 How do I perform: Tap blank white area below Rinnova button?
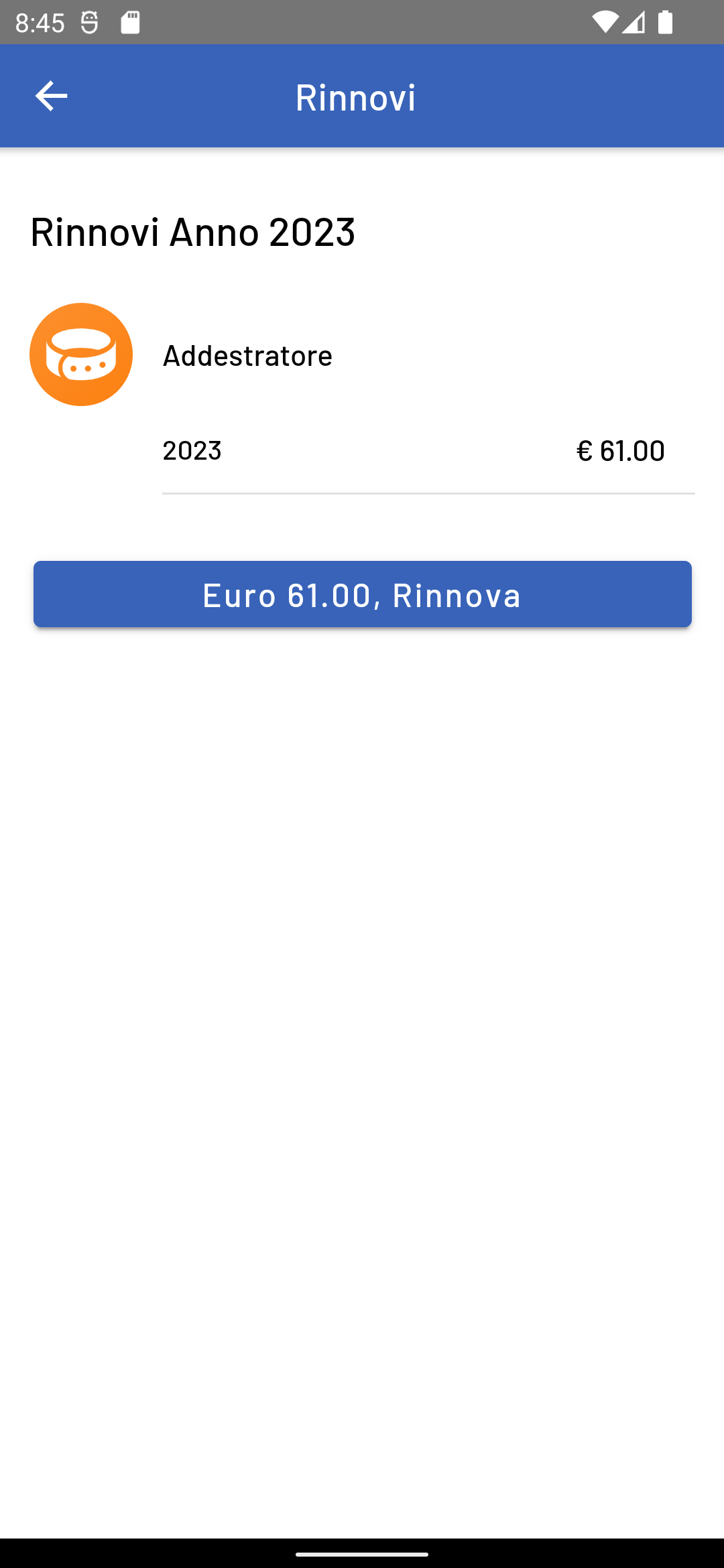(362, 1005)
